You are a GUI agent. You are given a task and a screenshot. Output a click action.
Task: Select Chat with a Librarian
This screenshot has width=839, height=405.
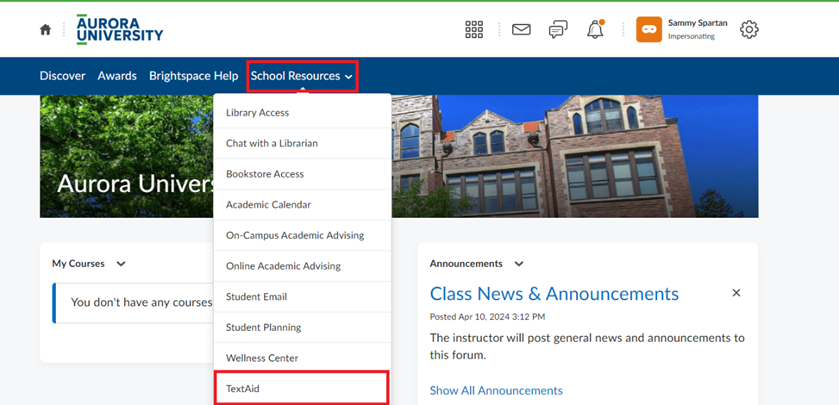(302, 143)
